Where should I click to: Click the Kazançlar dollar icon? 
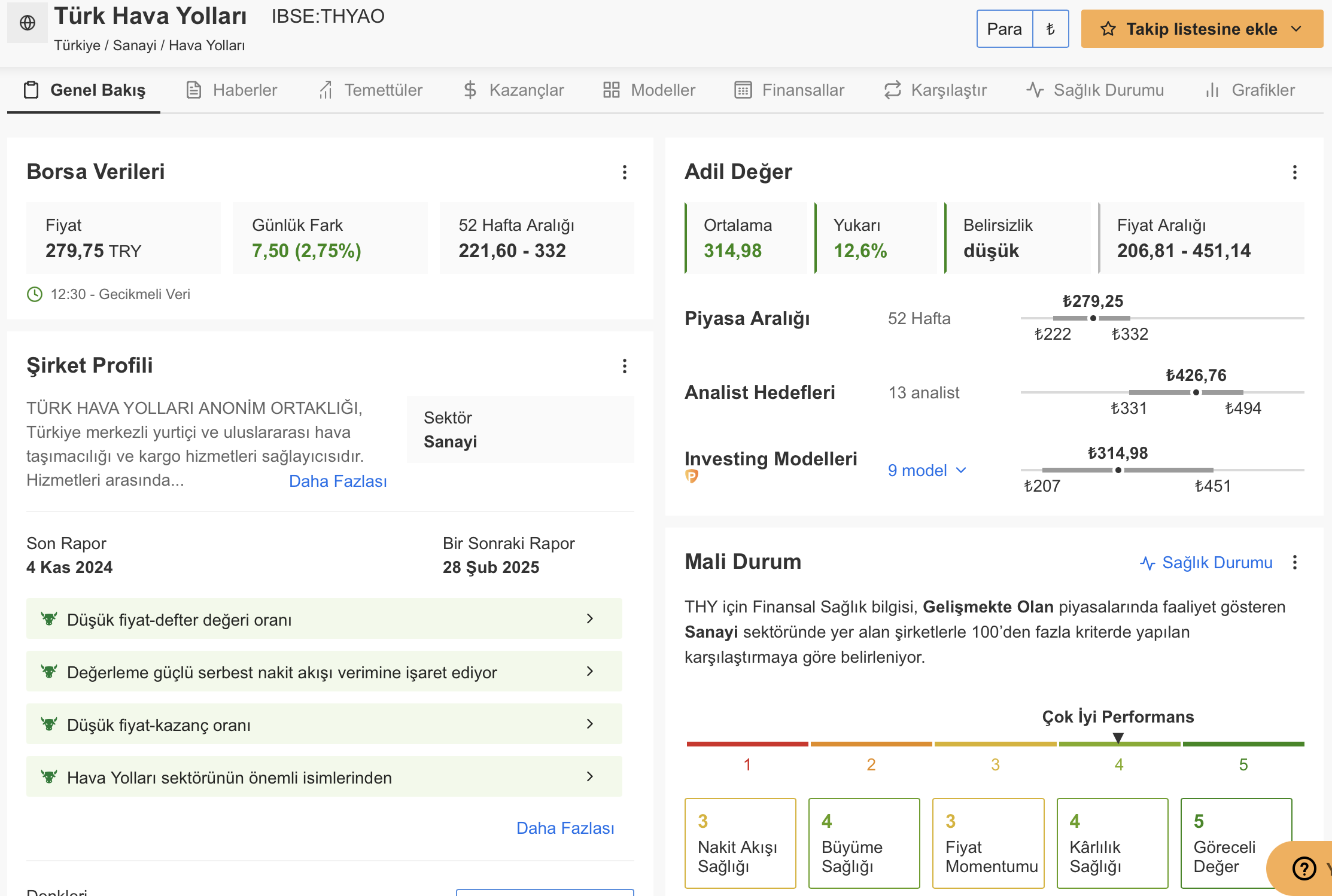coord(470,90)
